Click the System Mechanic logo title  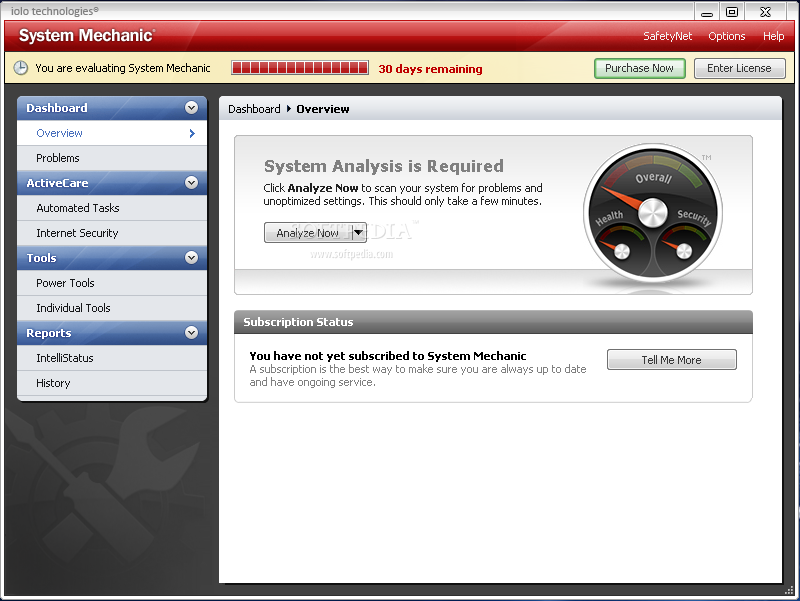click(x=87, y=36)
